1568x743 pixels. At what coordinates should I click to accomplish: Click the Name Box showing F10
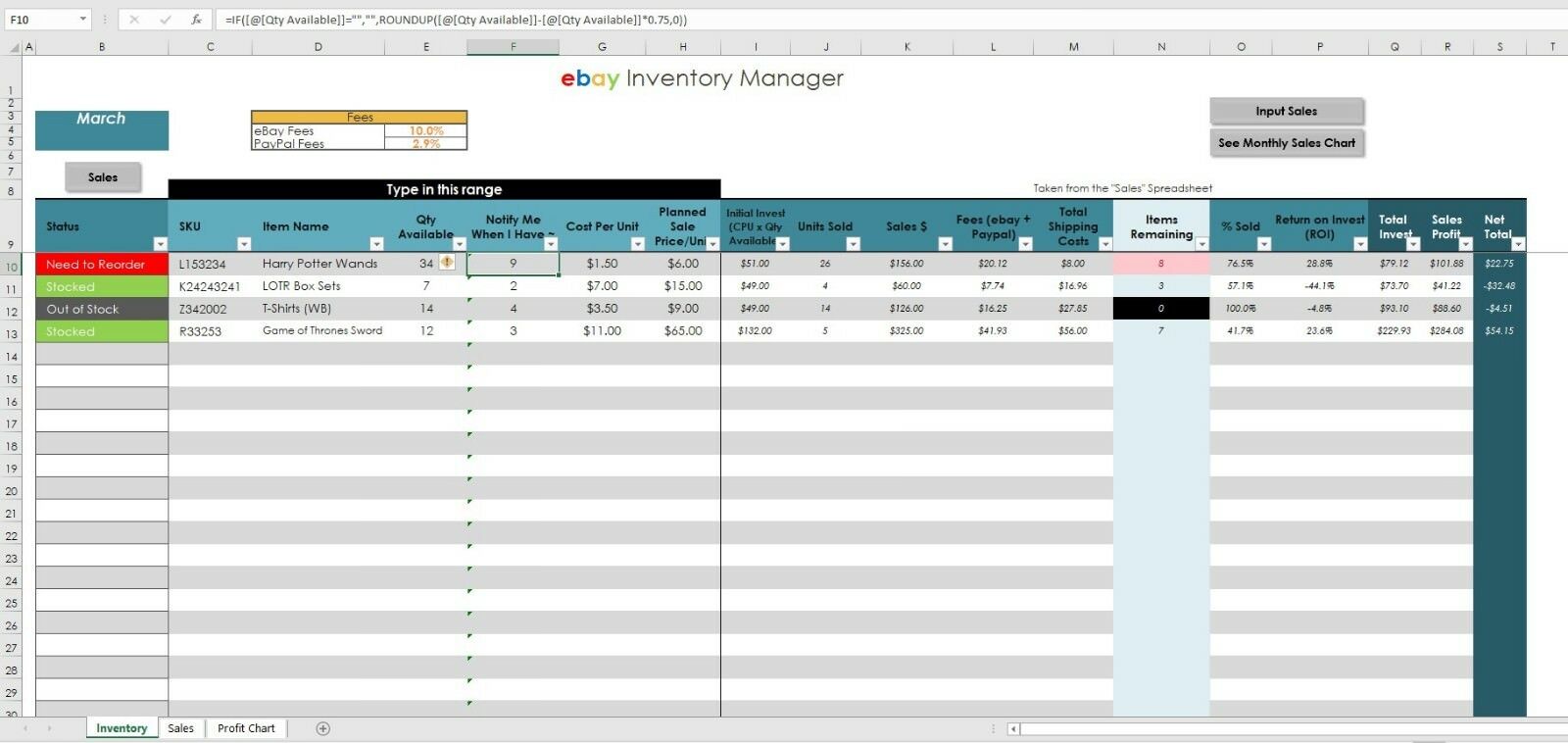click(x=41, y=20)
